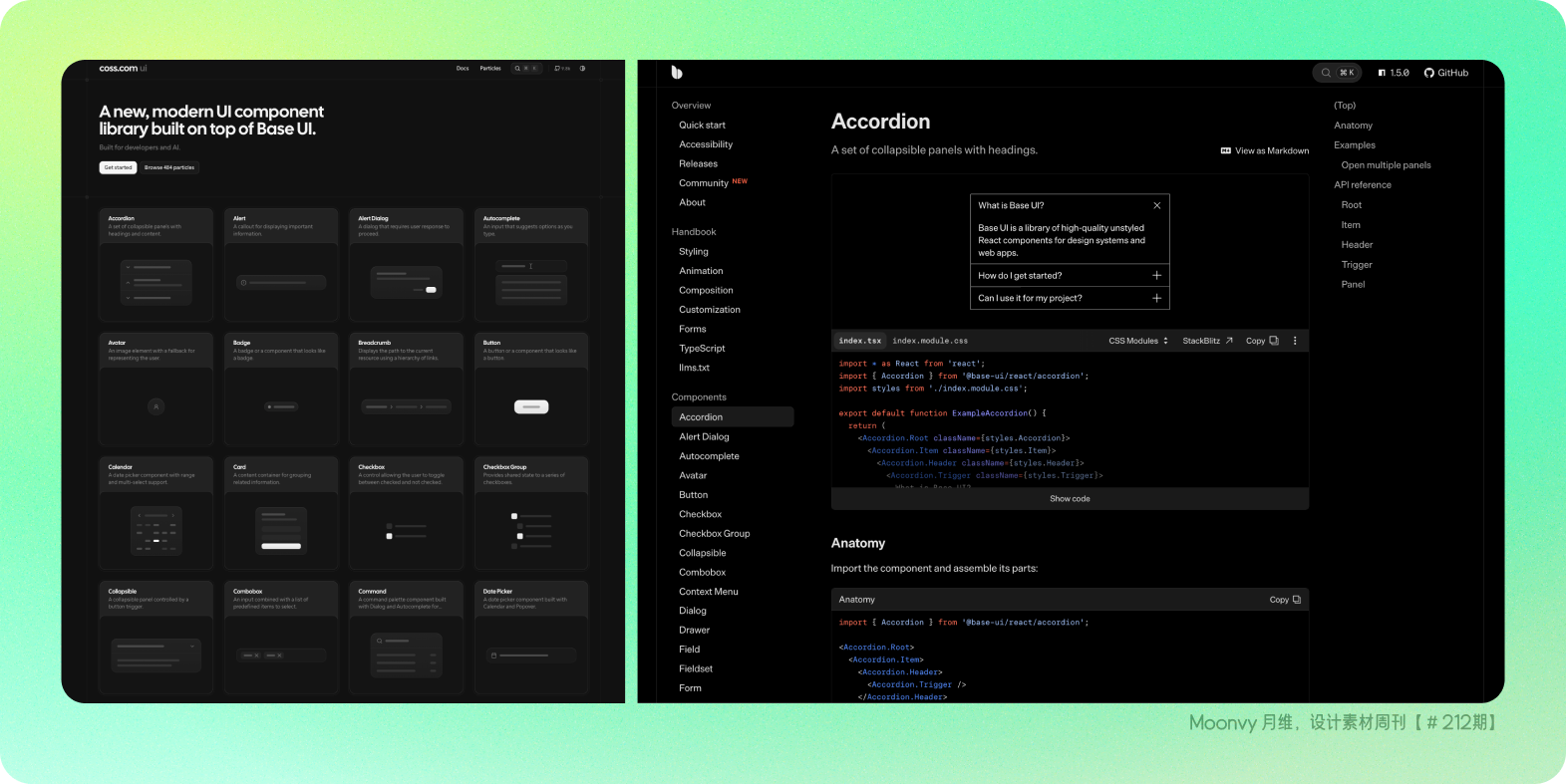Jump to Examples in the page outline
Viewport: 1566px width, 784px height.
point(1355,145)
